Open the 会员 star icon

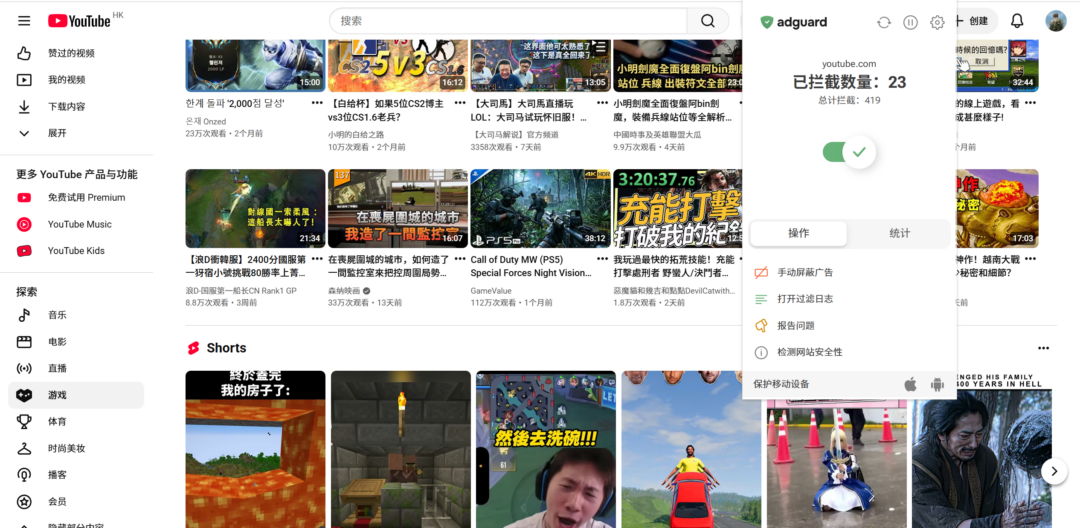24,502
